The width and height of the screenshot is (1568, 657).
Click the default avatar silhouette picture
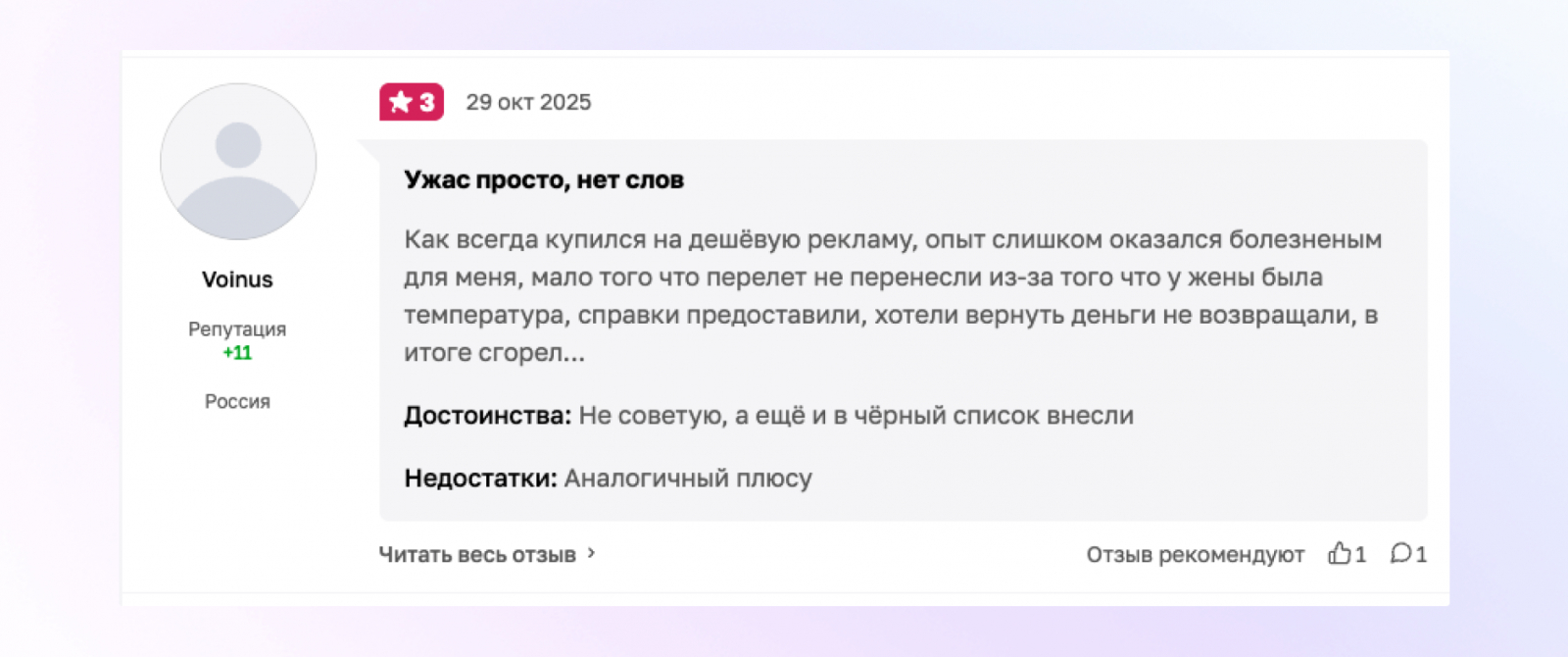(x=238, y=162)
